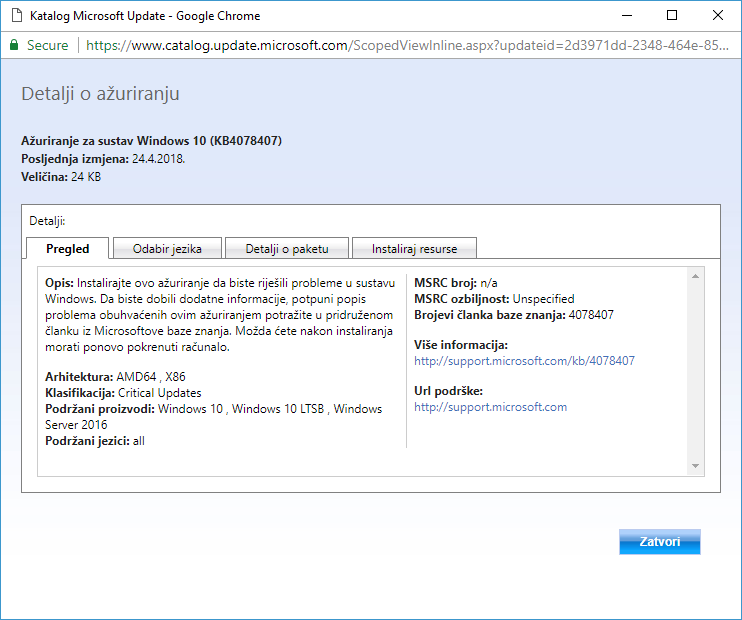The height and width of the screenshot is (620, 742).
Task: Click the 'Opis:' label
Action: [x=59, y=283]
